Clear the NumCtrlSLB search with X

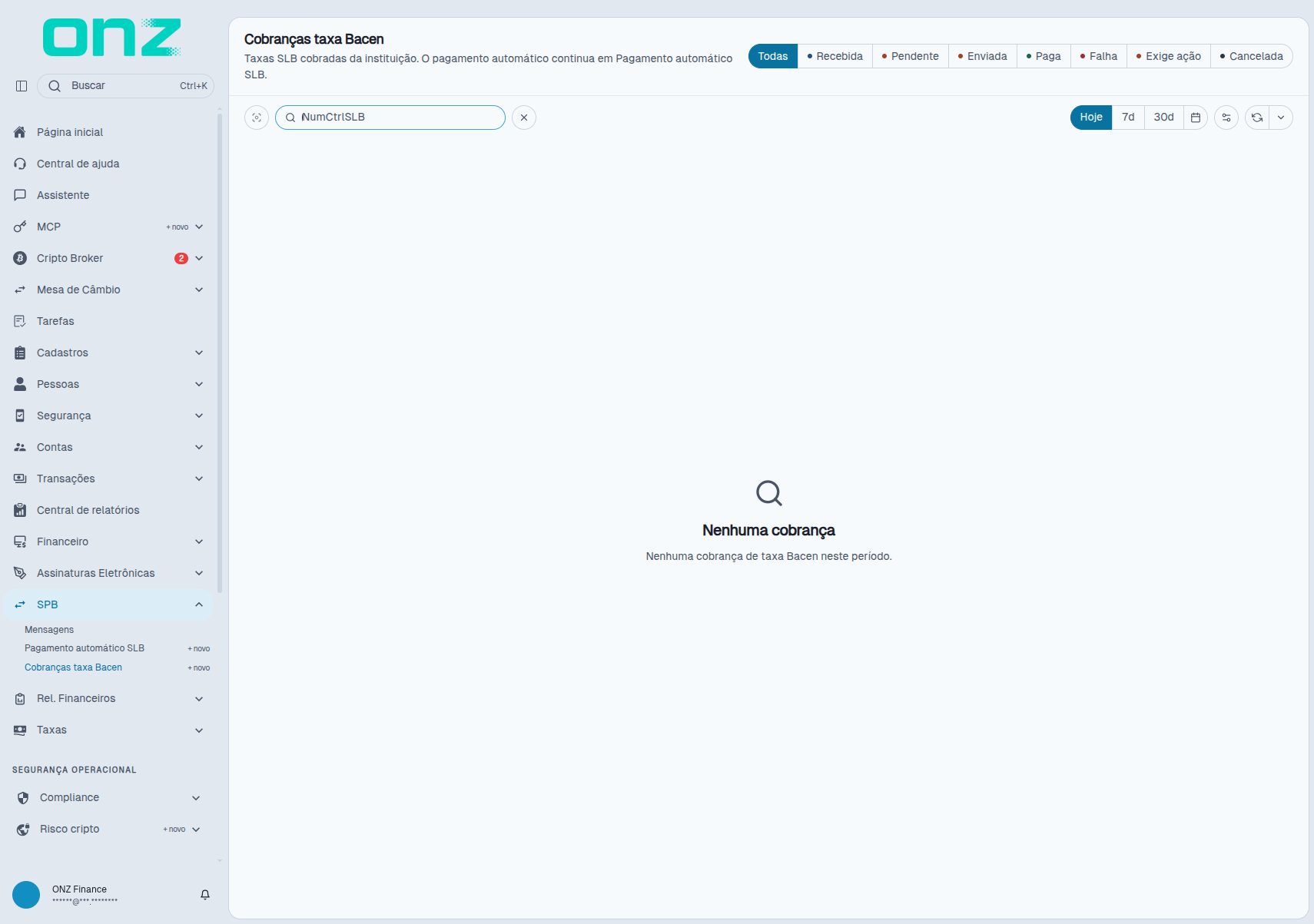(524, 118)
